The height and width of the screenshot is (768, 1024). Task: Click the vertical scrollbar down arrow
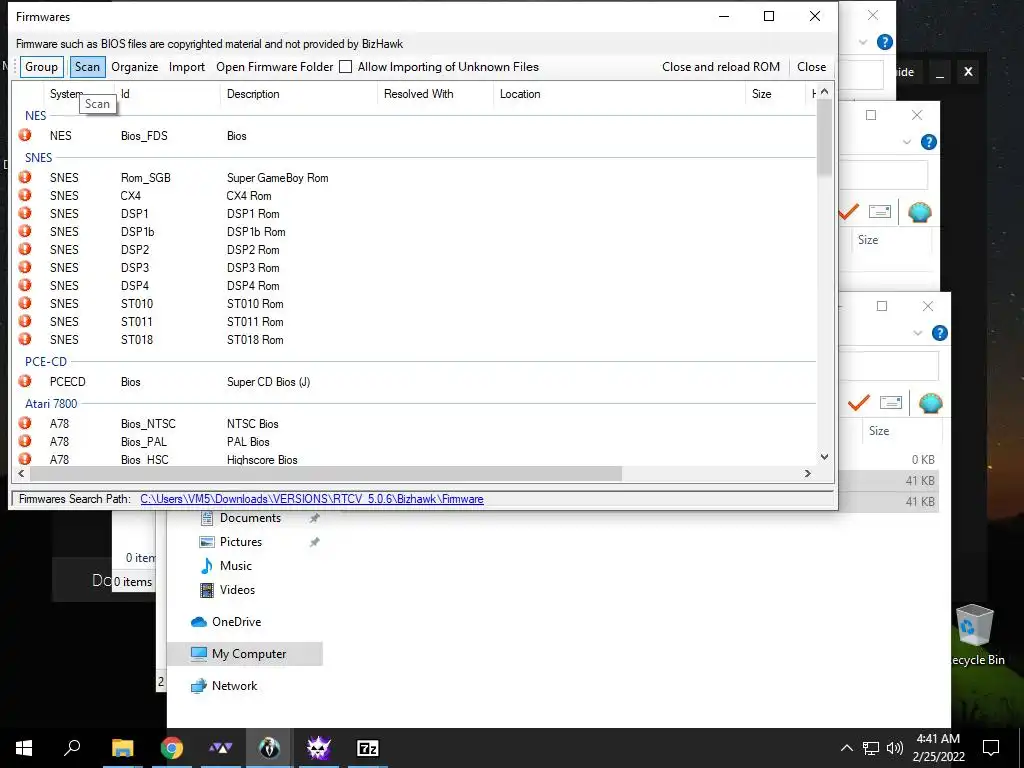coord(824,457)
